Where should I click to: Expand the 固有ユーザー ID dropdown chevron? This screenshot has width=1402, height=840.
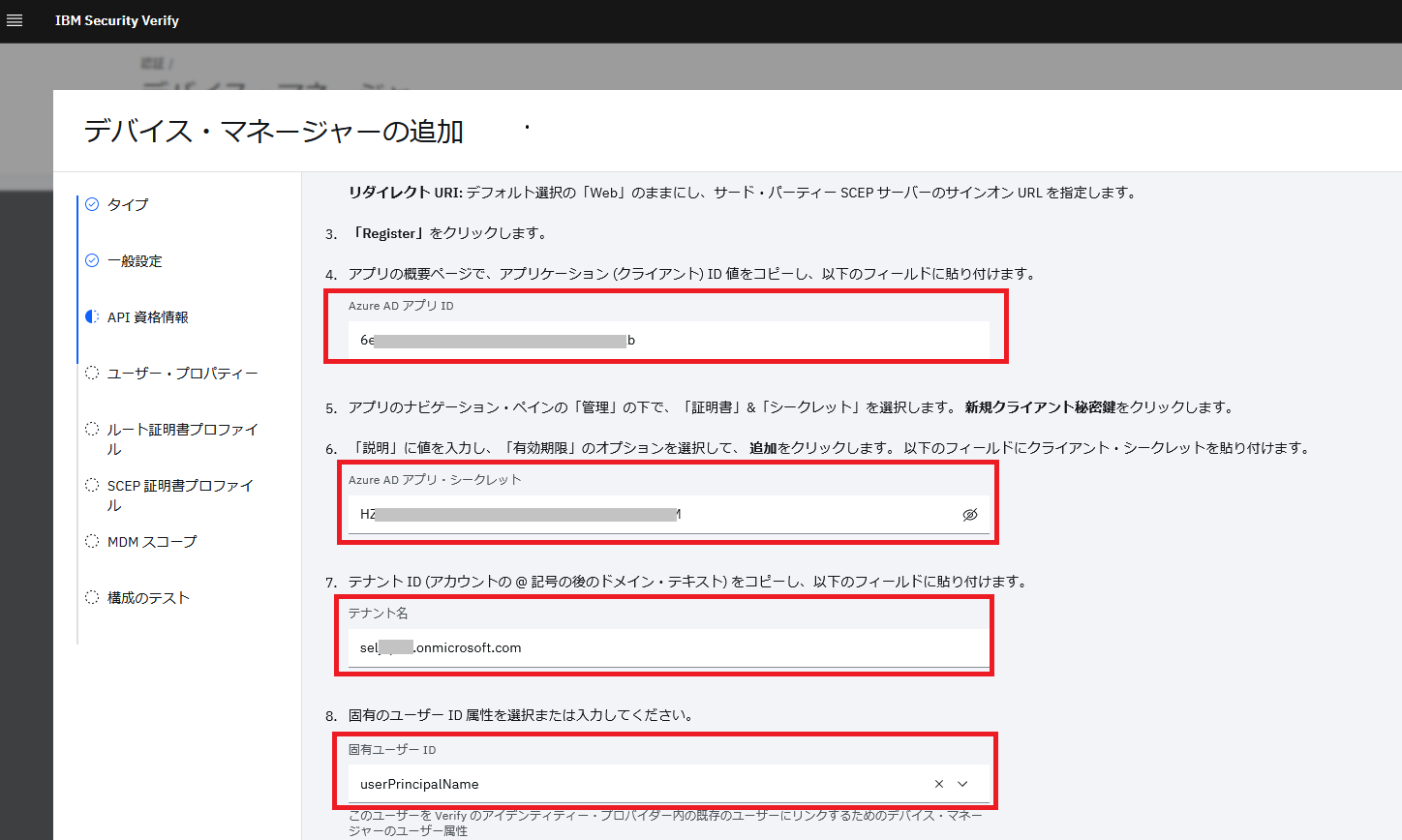pyautogui.click(x=962, y=784)
